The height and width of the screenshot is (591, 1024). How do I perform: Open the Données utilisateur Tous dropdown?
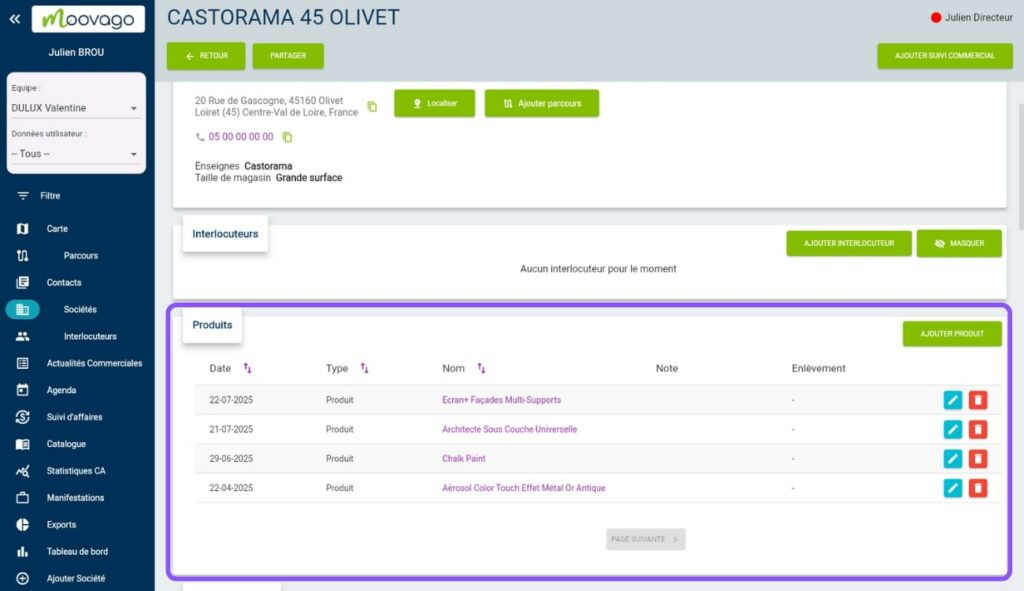[x=74, y=153]
